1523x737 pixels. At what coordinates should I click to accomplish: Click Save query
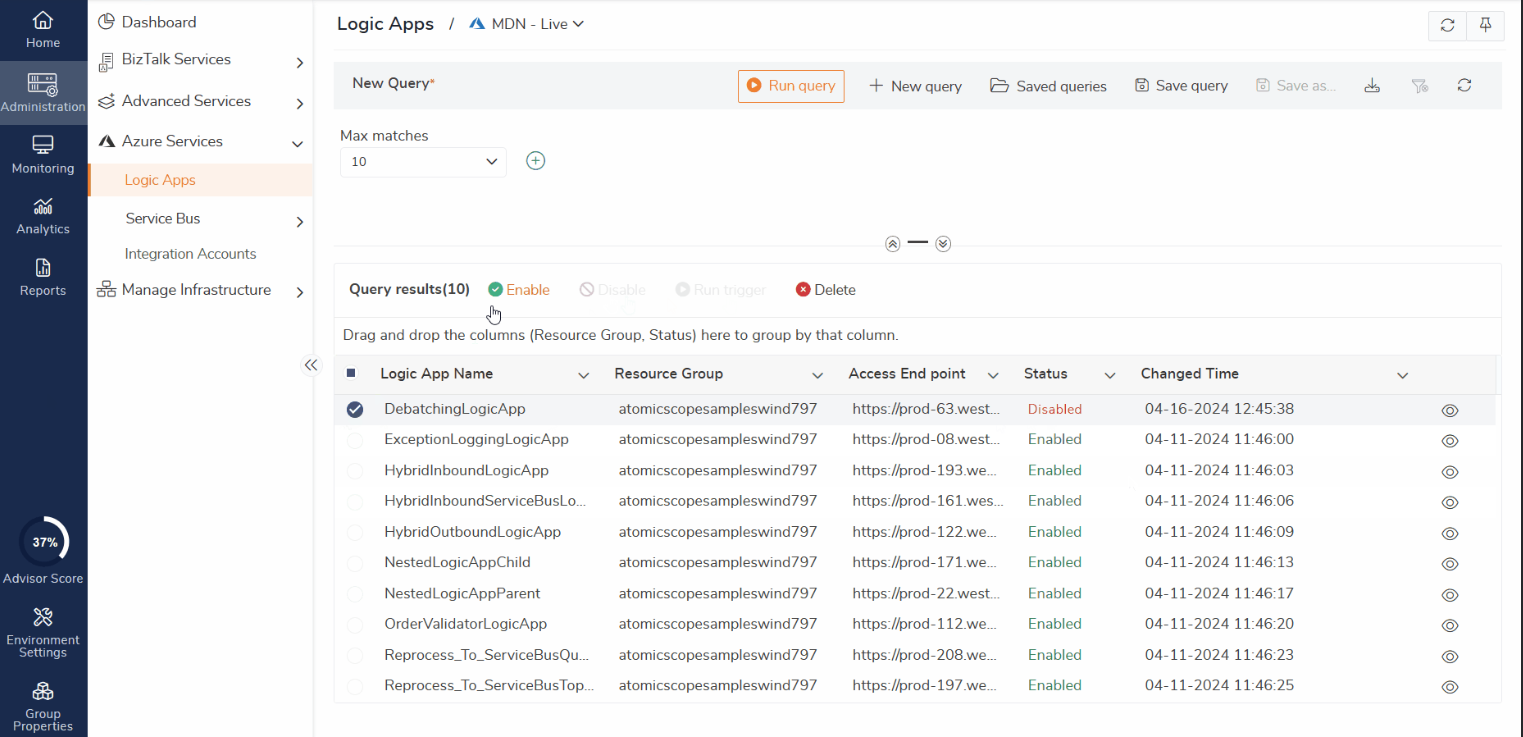1181,86
